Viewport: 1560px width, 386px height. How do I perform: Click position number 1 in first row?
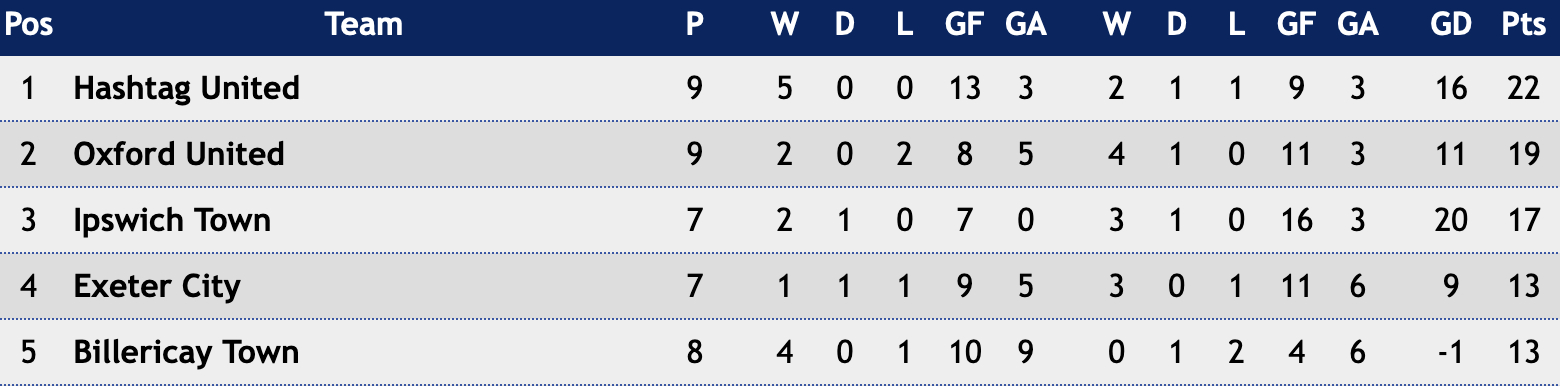click(28, 88)
